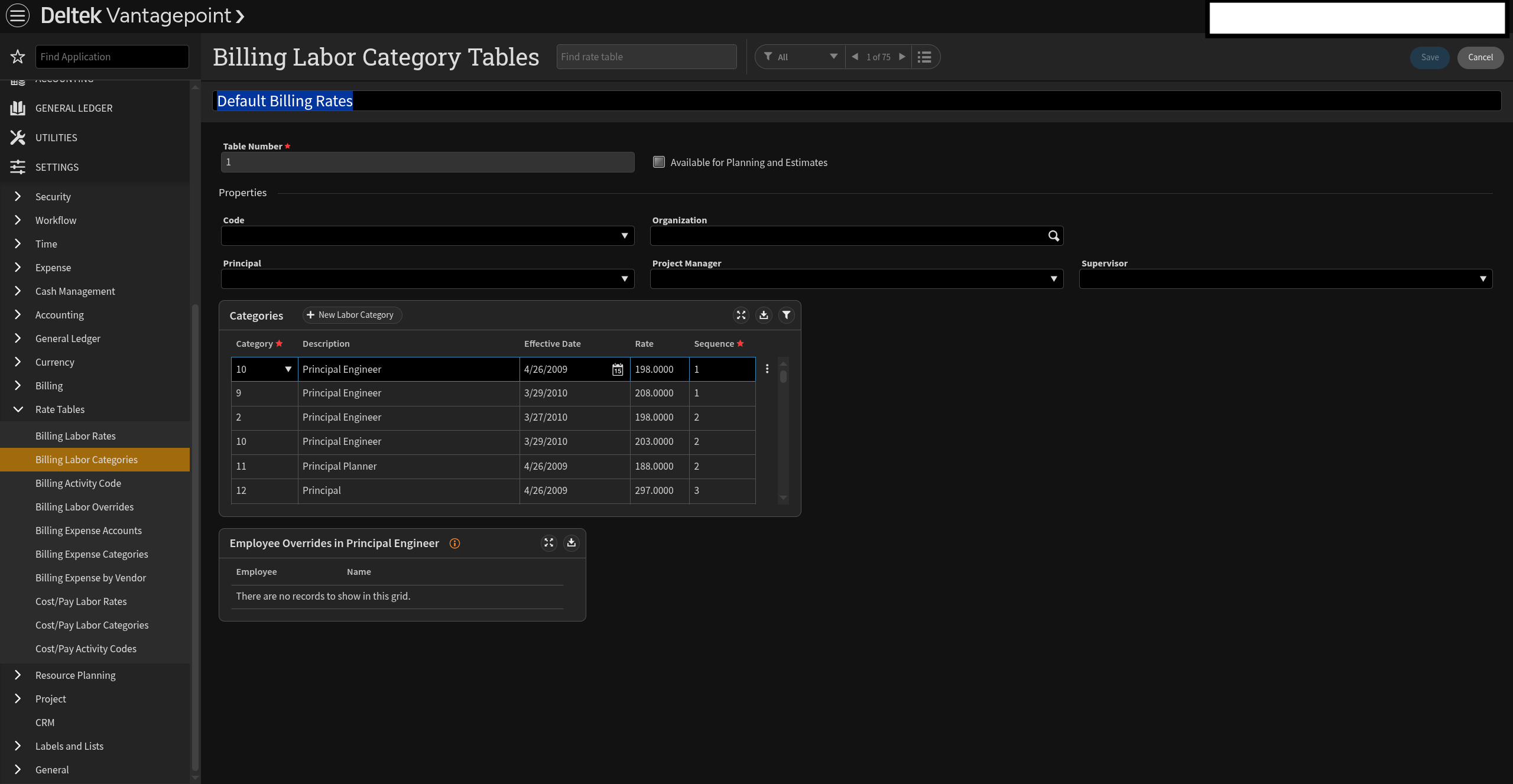Collapse the Rate Tables section
Image resolution: width=1513 pixels, height=784 pixels.
click(x=18, y=409)
